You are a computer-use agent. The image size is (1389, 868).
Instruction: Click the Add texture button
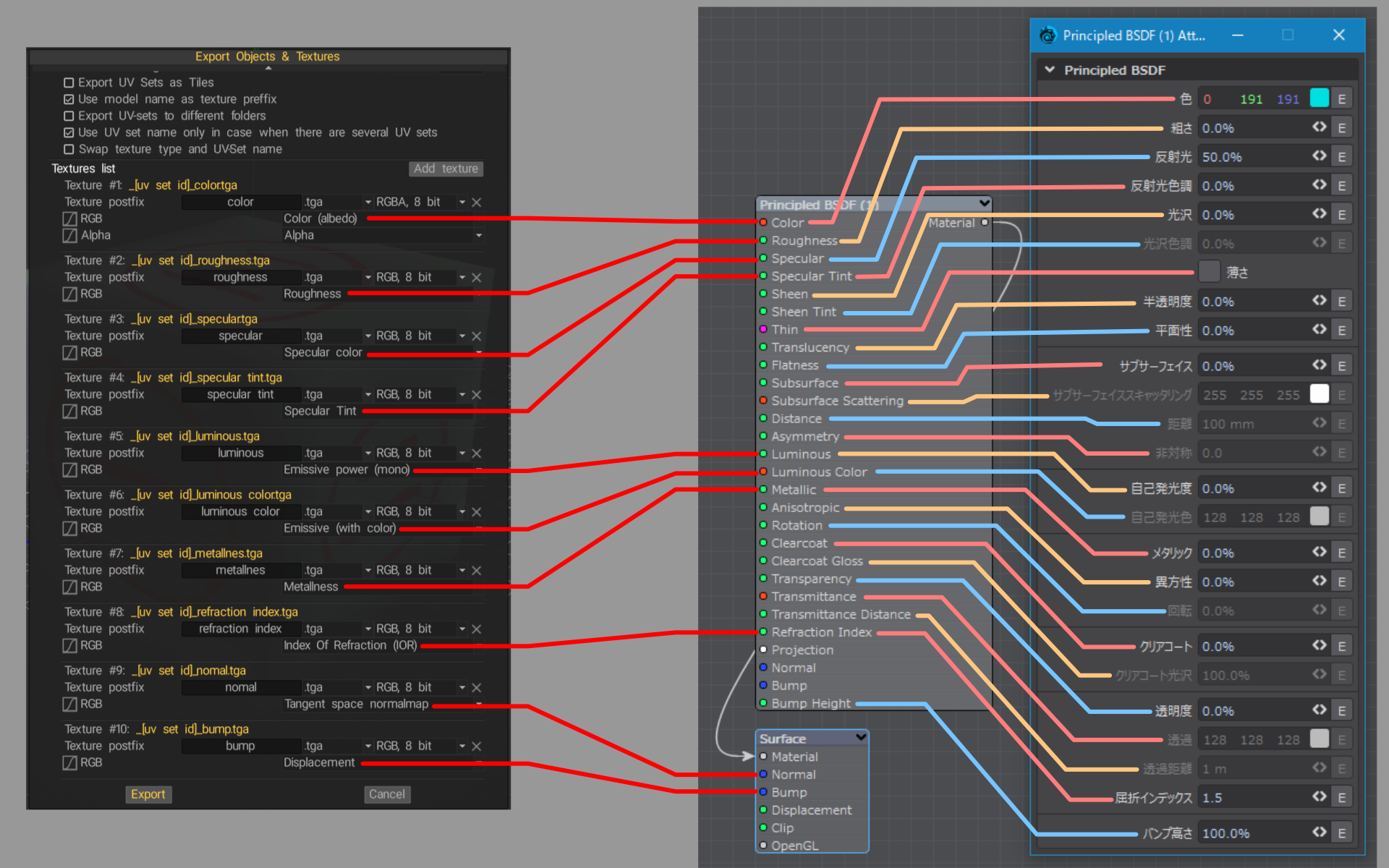446,169
